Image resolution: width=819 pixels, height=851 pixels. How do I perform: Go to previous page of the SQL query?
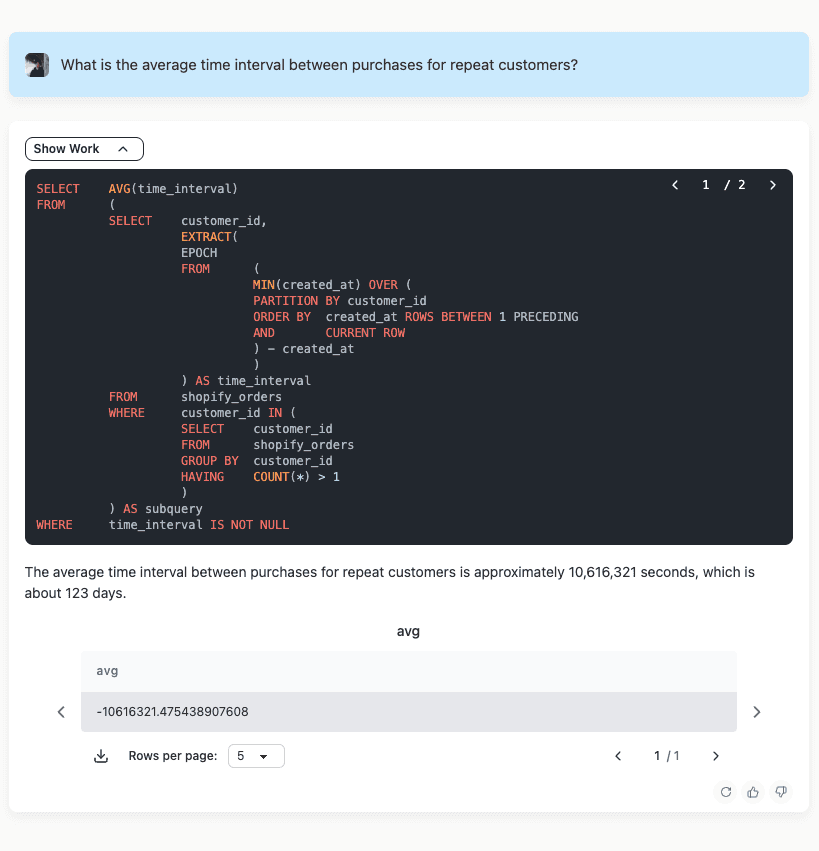675,185
